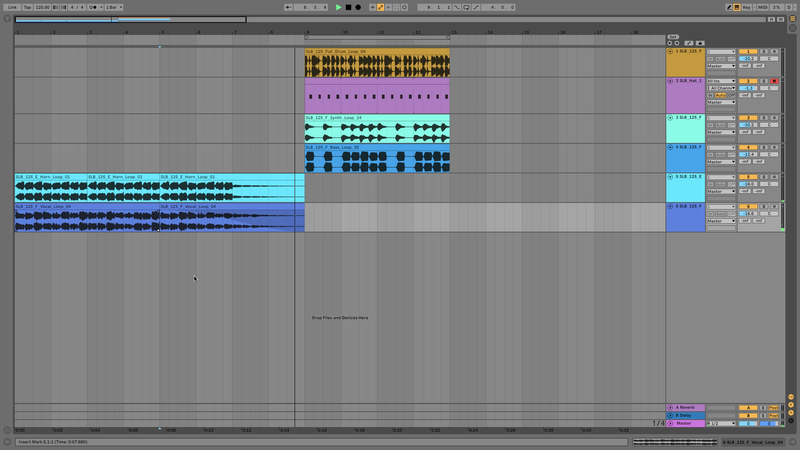800x450 pixels.
Task: Fold track 6 SLB_125_F
Action: (x=670, y=206)
